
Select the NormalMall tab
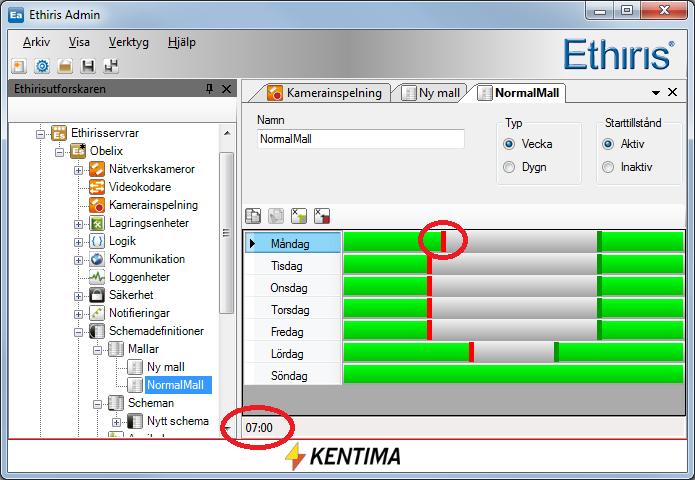[x=518, y=93]
